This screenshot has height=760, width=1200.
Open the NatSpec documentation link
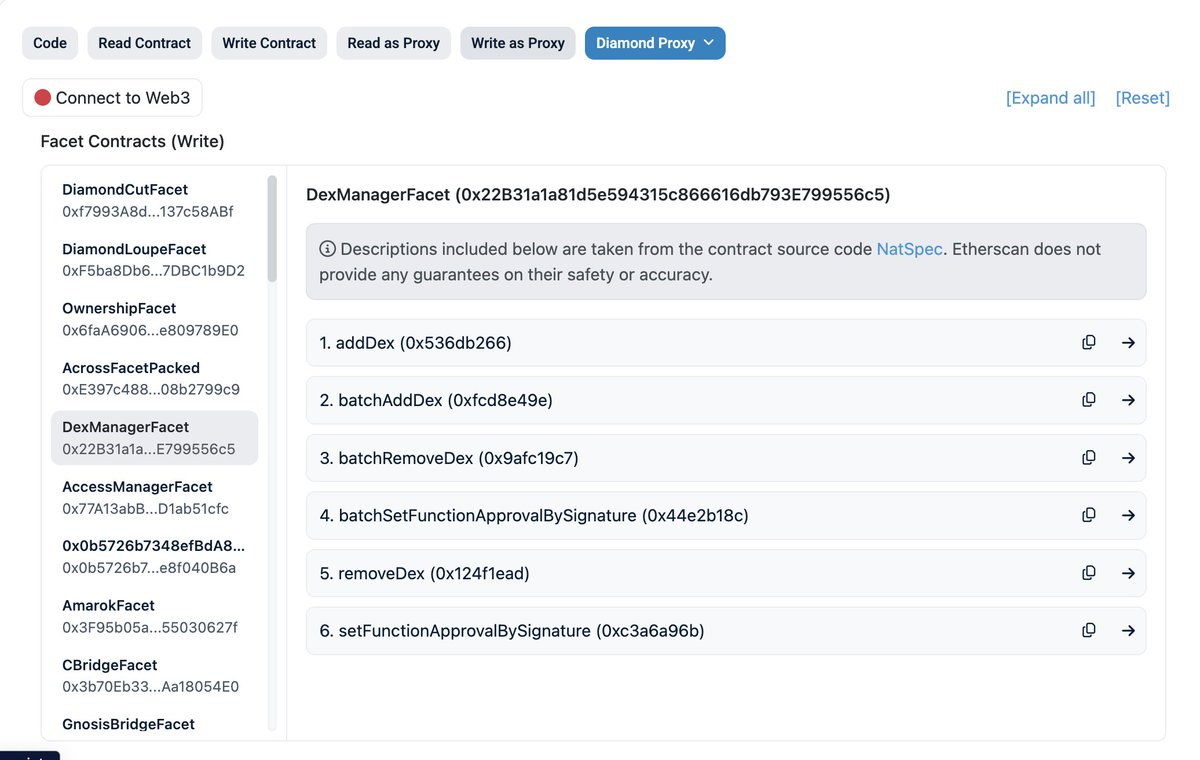[x=909, y=248]
